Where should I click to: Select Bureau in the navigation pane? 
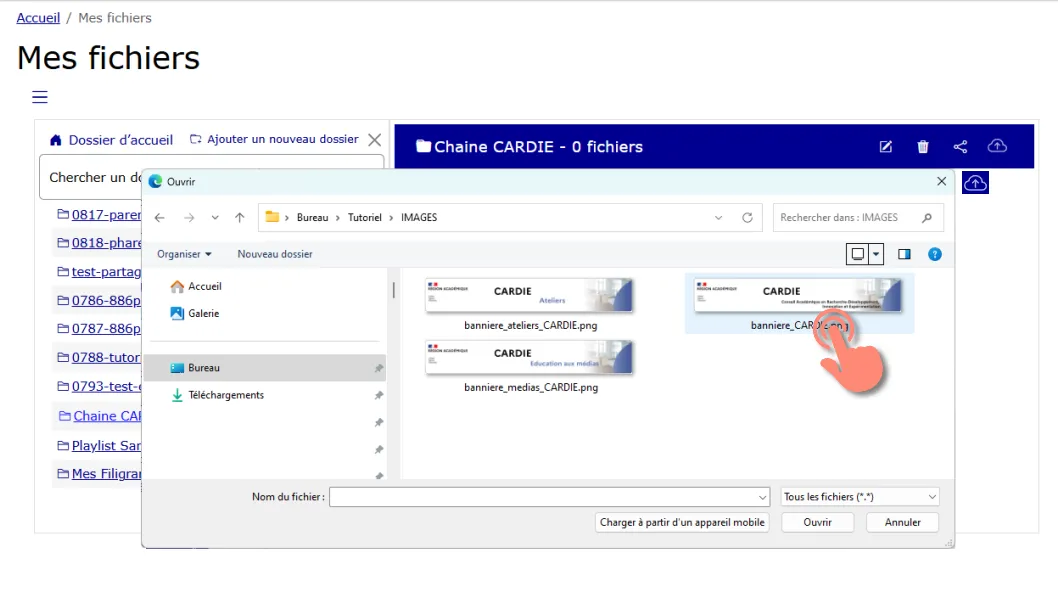(265, 368)
